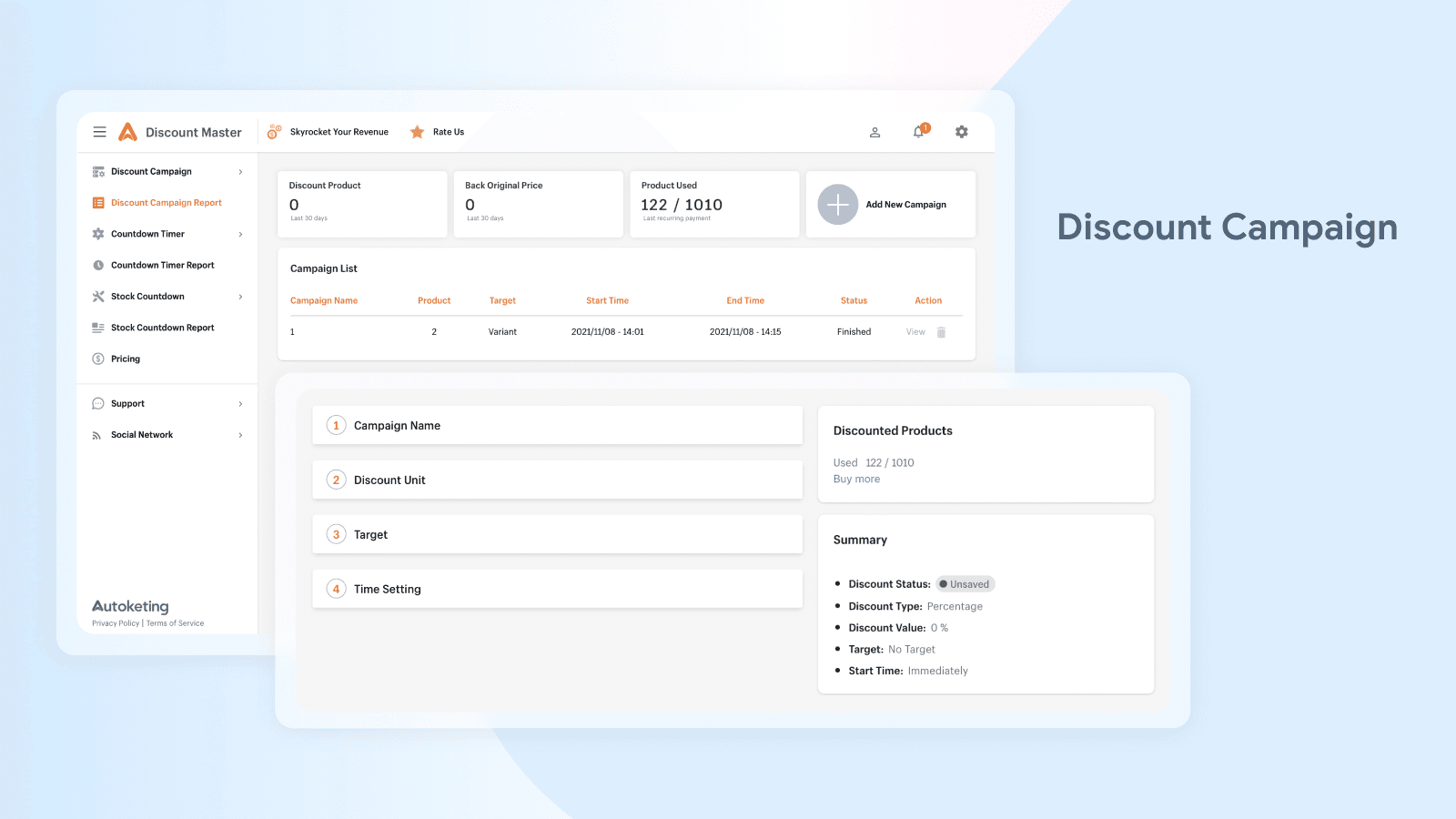Expand step 2 Discount Unit section

coord(558,480)
